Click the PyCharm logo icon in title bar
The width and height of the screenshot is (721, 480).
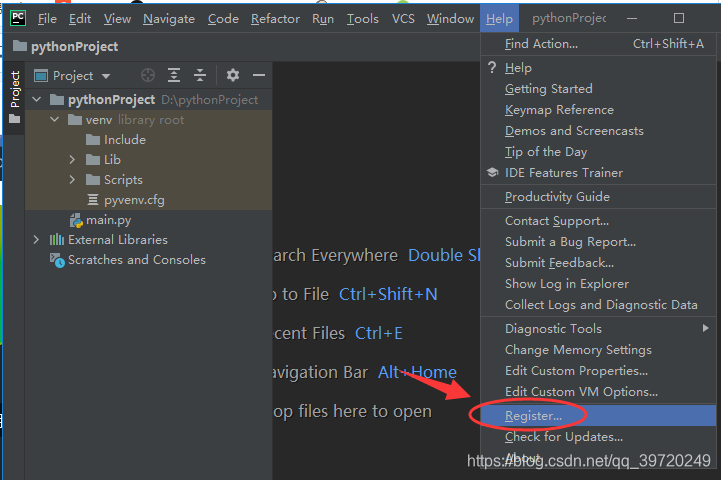pos(18,18)
